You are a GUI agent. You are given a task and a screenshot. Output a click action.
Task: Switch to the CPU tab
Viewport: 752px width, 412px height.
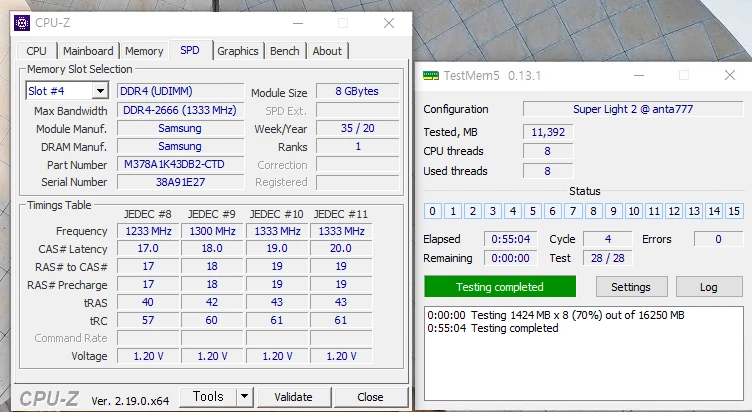[x=36, y=51]
